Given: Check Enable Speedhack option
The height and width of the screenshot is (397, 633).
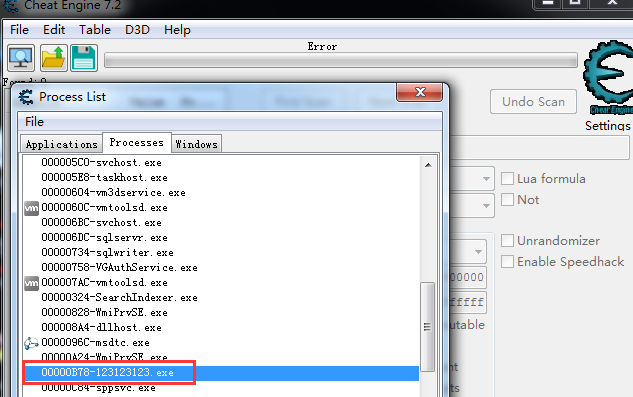Looking at the screenshot, I should (507, 262).
